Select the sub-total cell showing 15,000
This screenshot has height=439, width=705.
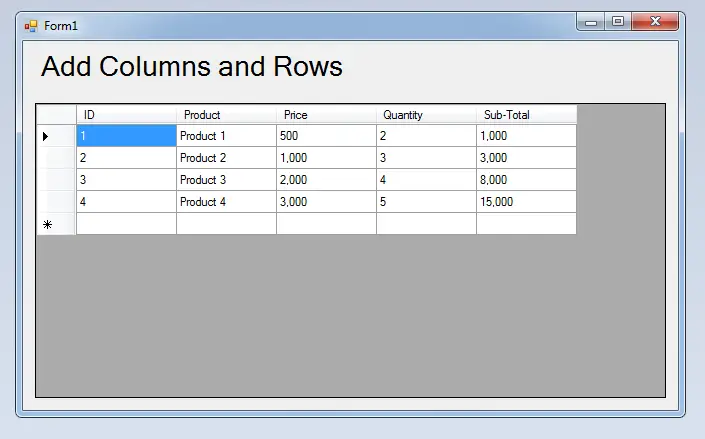[527, 202]
